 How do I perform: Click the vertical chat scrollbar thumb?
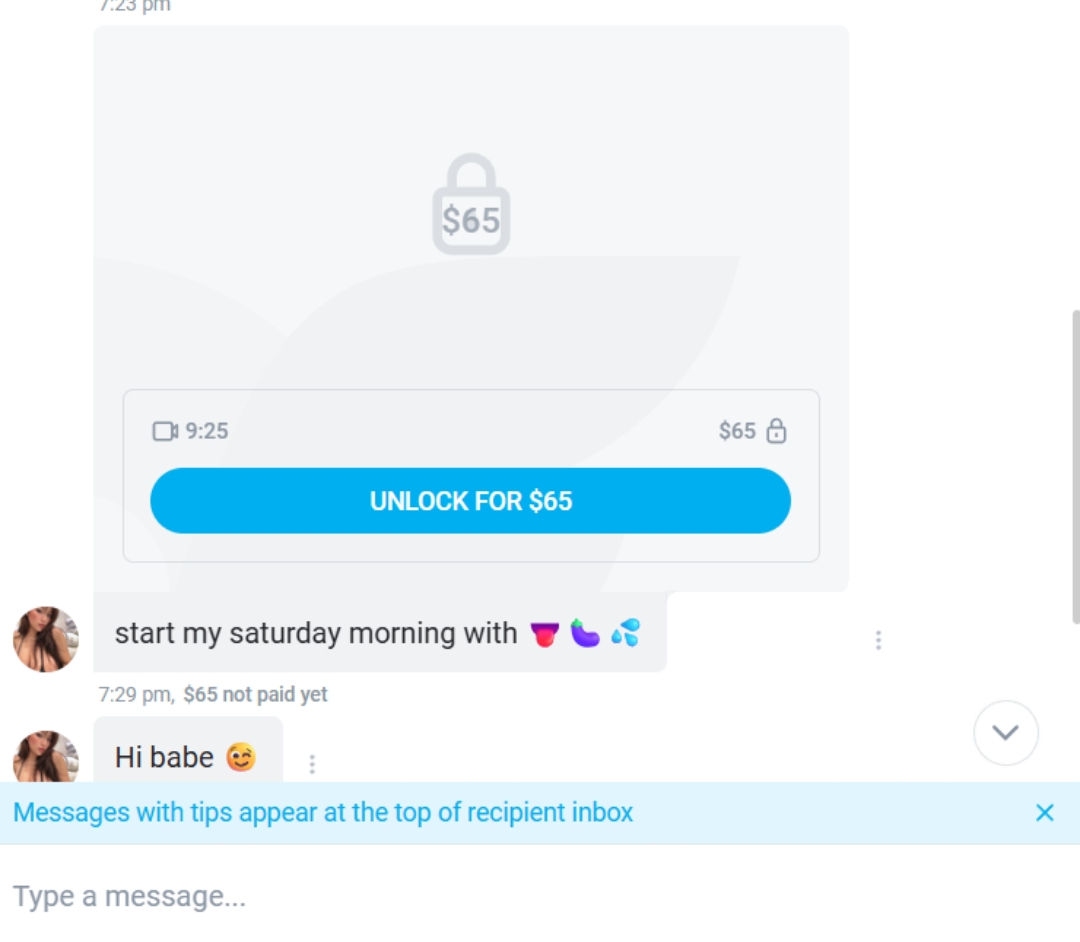[1076, 465]
